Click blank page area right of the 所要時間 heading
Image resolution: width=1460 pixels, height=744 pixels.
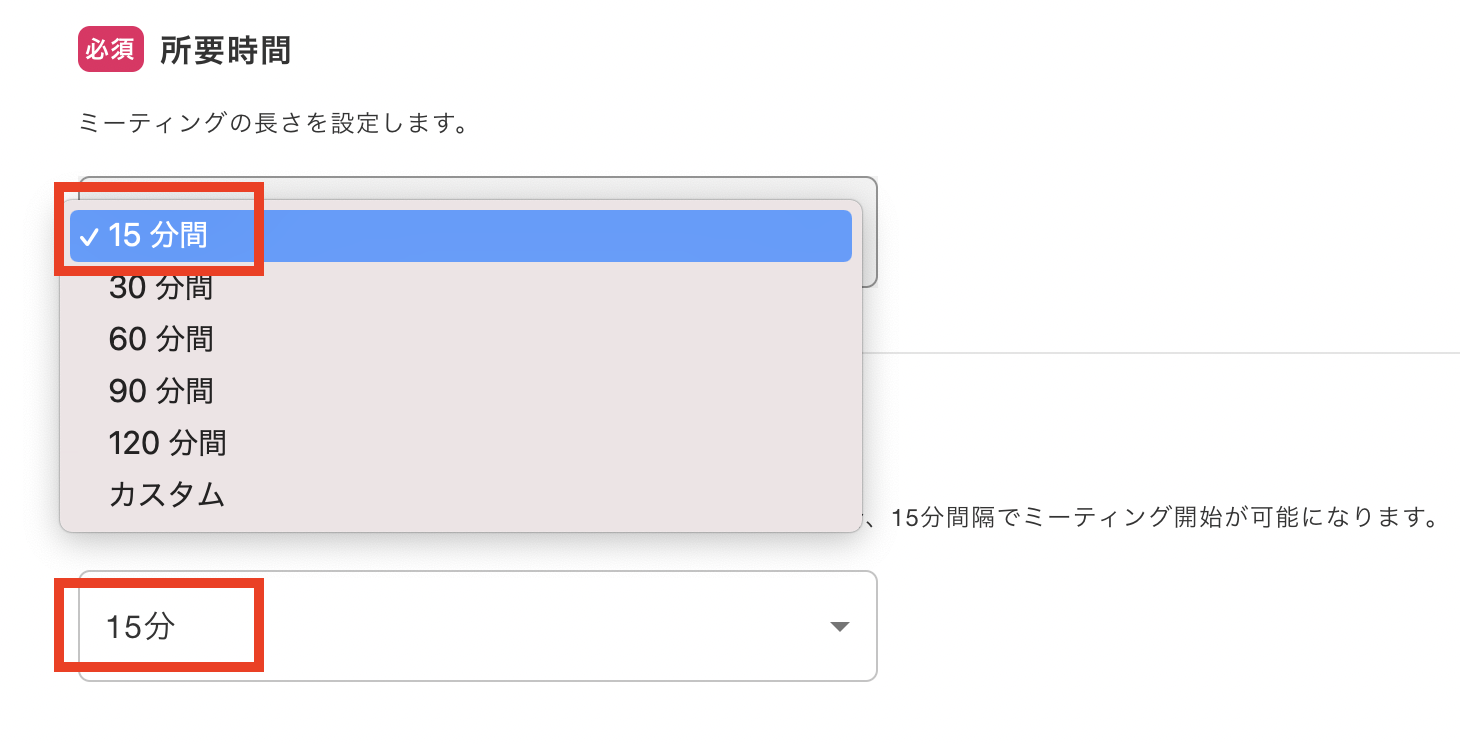[800, 51]
